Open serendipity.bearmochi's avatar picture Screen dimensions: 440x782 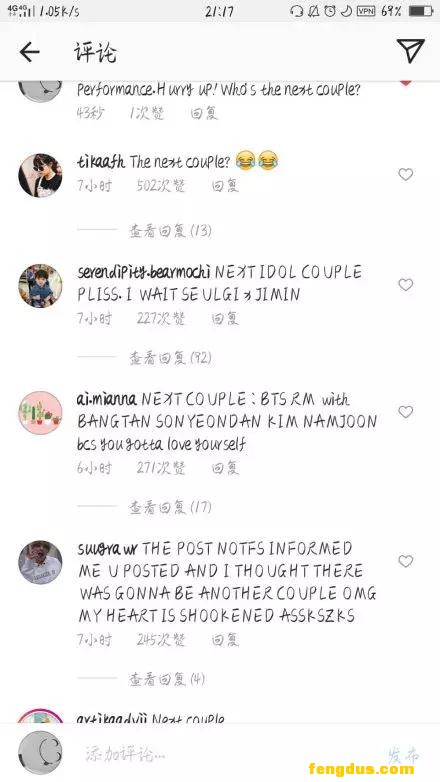pos(40,286)
